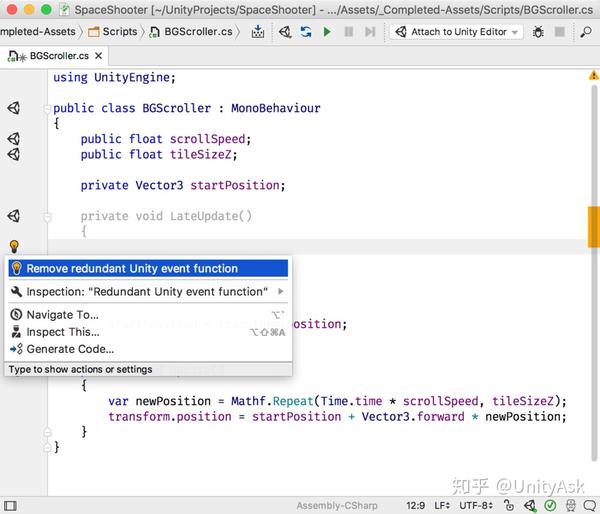This screenshot has width=600, height=514.
Task: Click the tileSizeZ field declaration
Action: click(201, 155)
